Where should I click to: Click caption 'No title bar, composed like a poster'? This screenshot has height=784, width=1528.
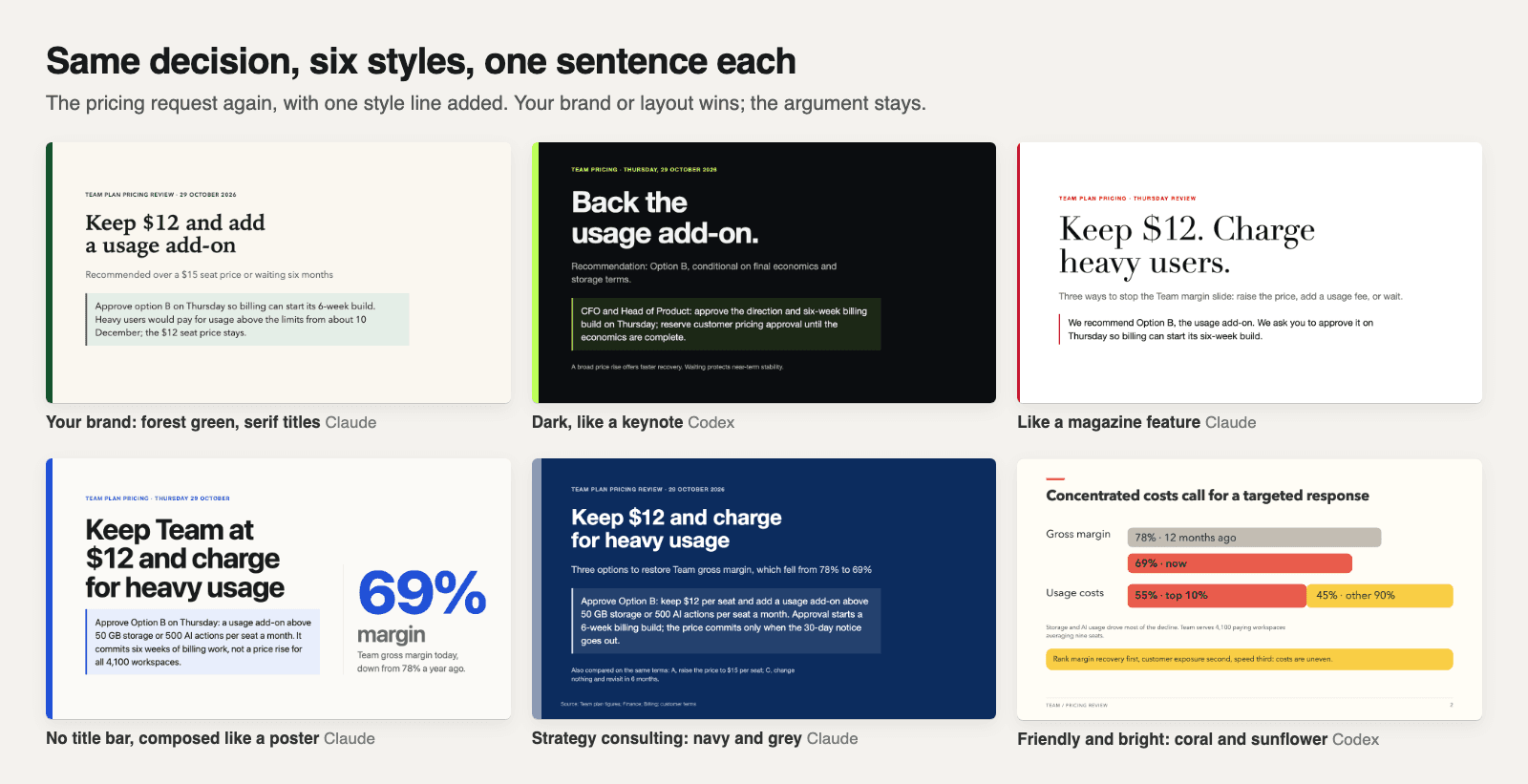(182, 738)
